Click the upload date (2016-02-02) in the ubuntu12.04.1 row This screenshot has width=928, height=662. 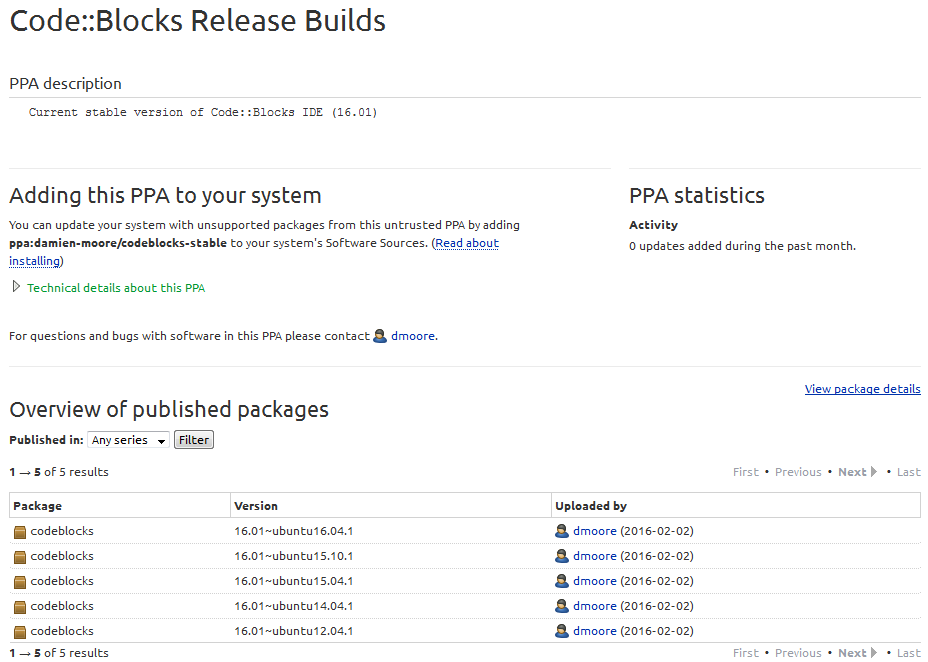(x=657, y=631)
